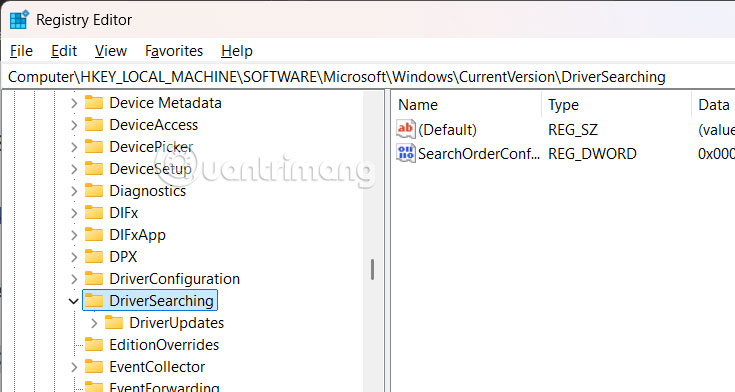Select the DevicePicker tree label
Screen dimensions: 735x392
[151, 147]
